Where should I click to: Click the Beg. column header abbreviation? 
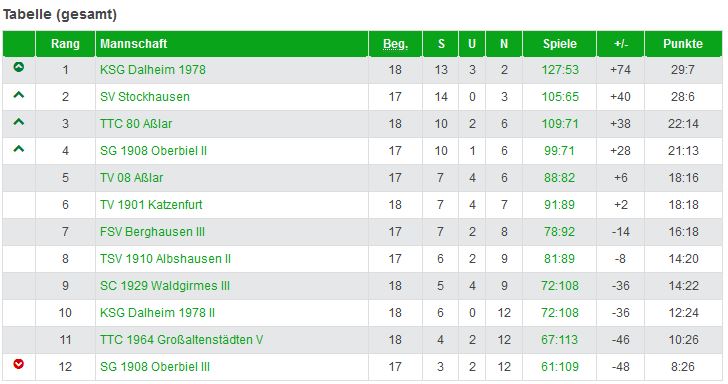(x=395, y=44)
